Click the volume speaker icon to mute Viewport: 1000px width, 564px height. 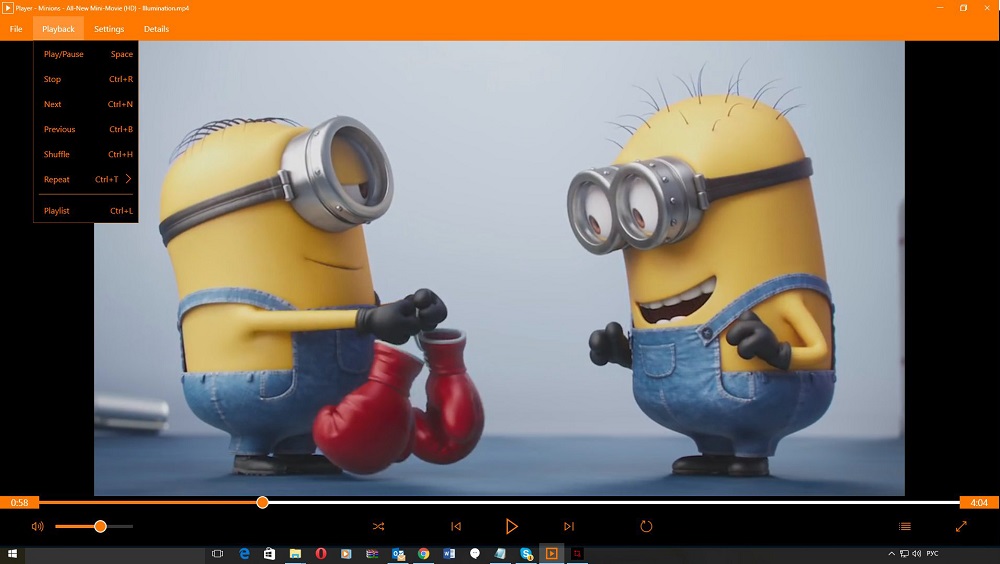[38, 526]
